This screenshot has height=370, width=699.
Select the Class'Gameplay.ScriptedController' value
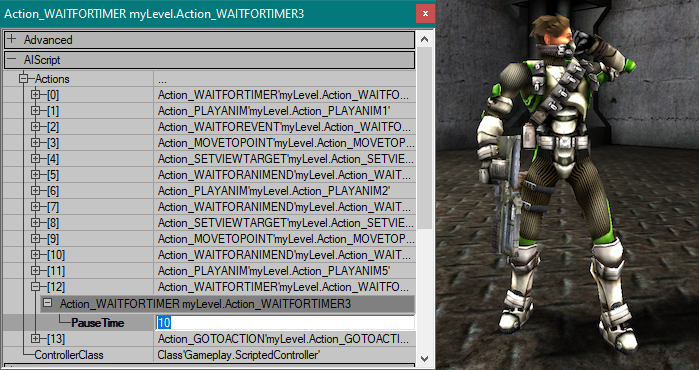(238, 355)
